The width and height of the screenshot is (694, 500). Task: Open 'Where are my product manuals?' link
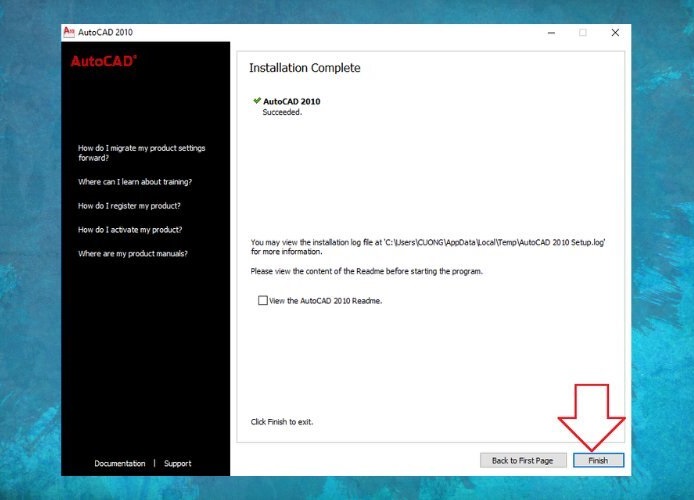coord(133,254)
